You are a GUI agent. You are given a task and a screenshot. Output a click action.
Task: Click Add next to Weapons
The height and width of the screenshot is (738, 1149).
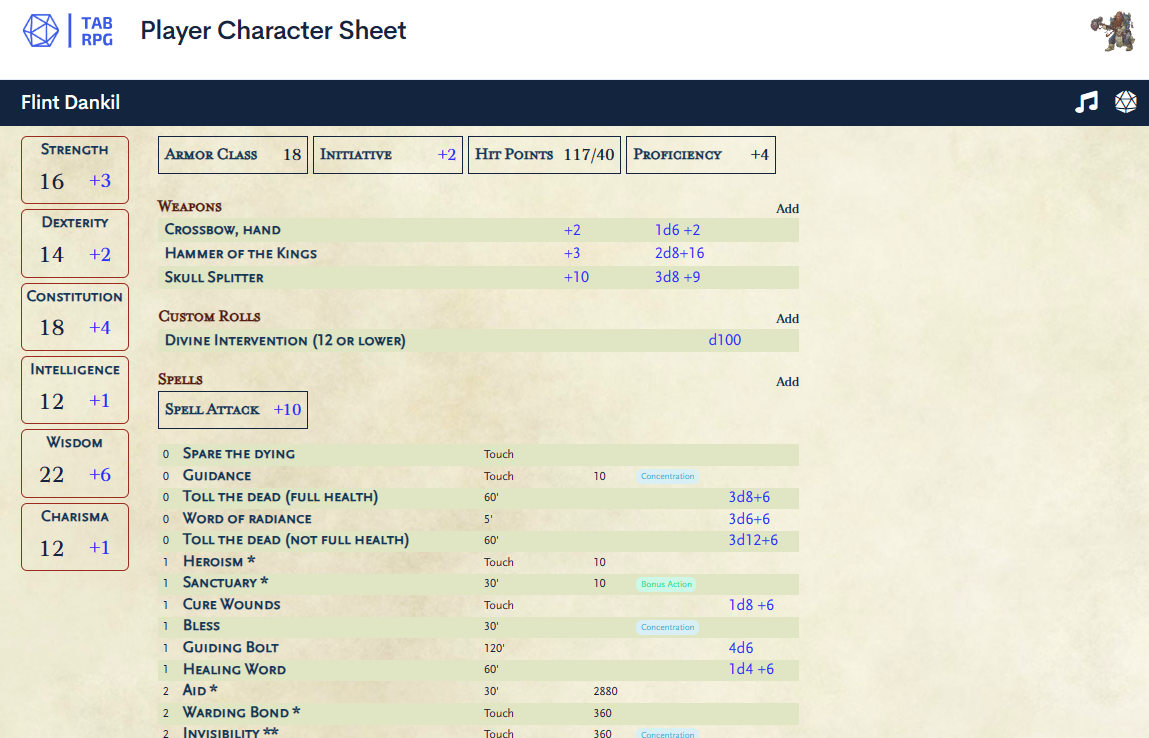click(787, 208)
